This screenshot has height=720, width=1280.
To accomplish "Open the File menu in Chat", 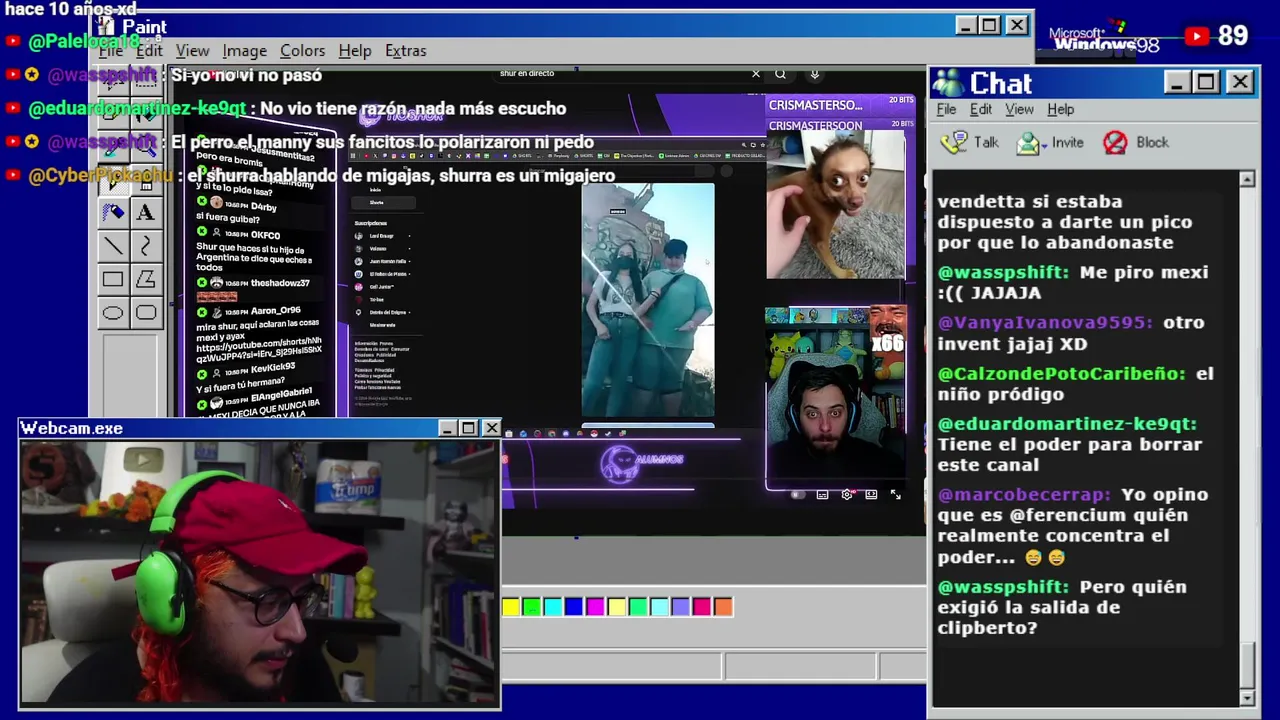I will (946, 109).
